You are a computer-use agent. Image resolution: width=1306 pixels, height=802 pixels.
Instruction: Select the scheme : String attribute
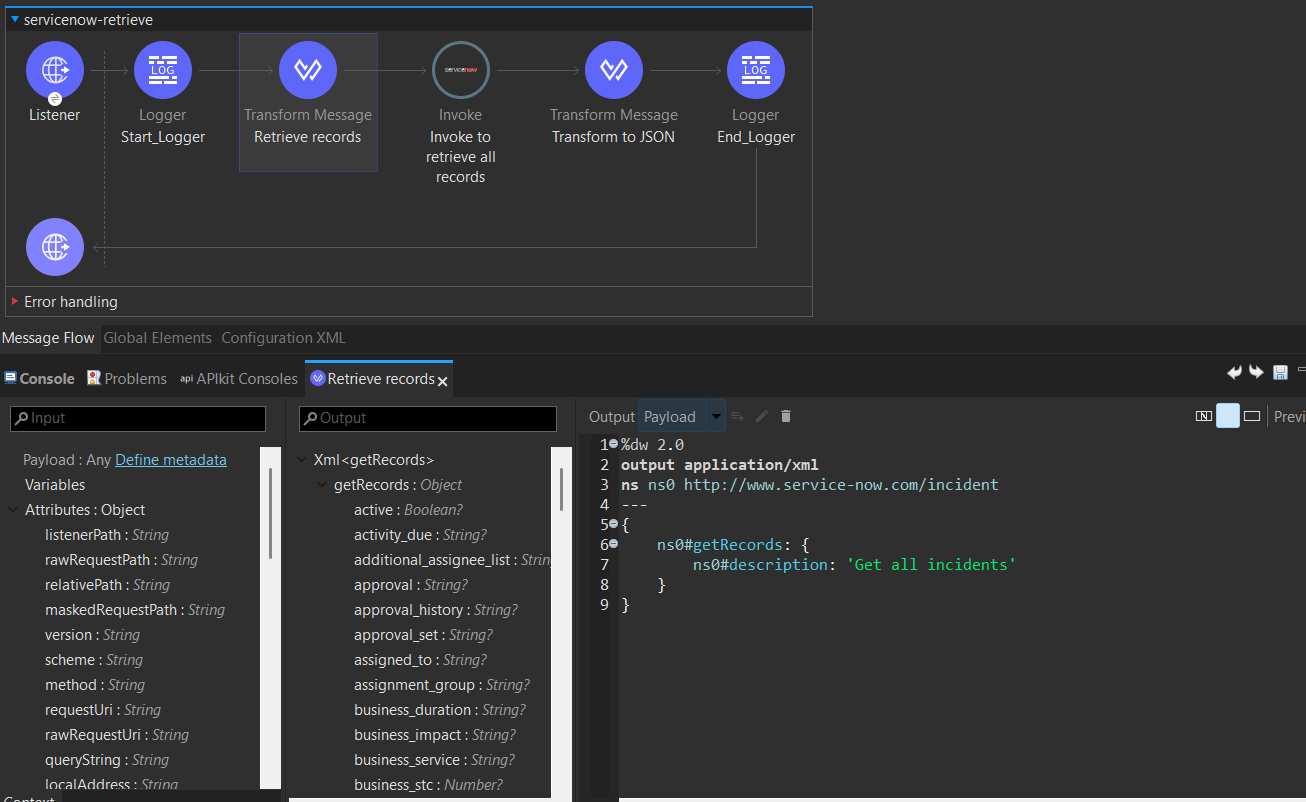[94, 660]
